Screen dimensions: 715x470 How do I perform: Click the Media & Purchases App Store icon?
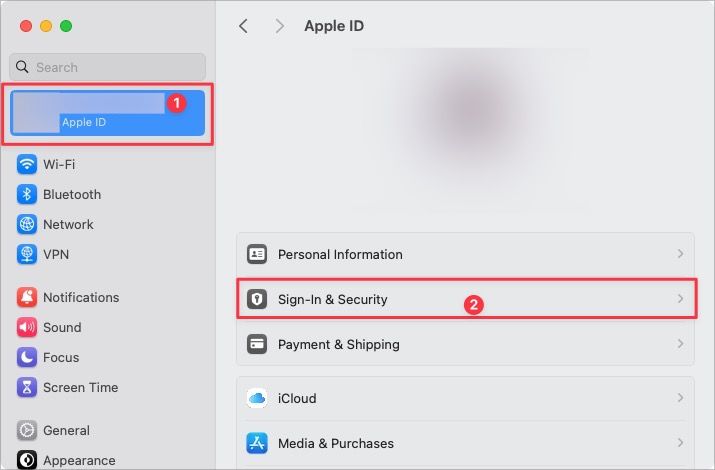tap(257, 443)
